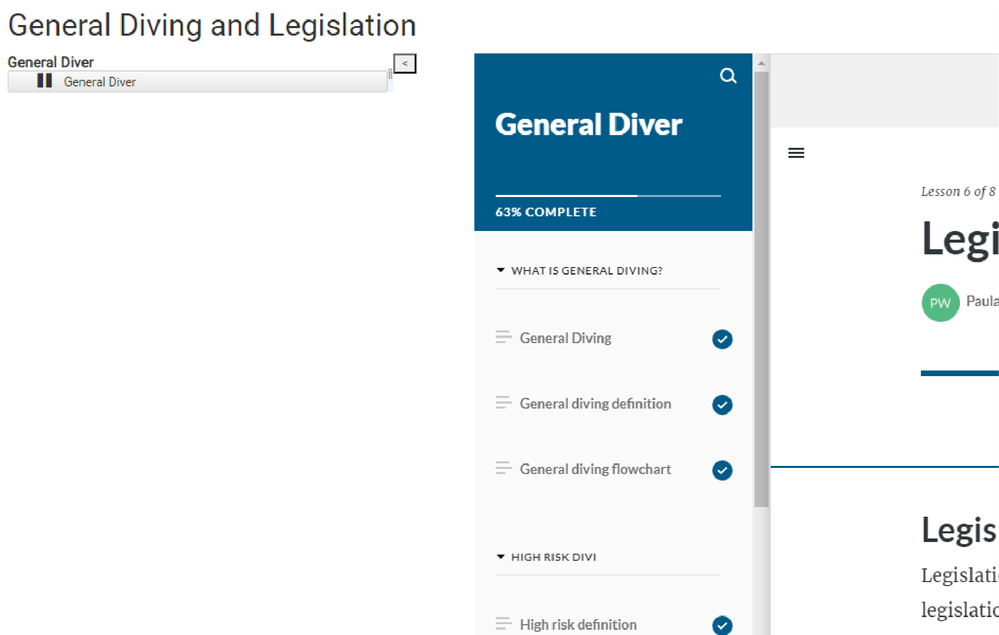Screen dimensions: 999x635
Task: Click lesson icon beside High risk definition
Action: [503, 625]
